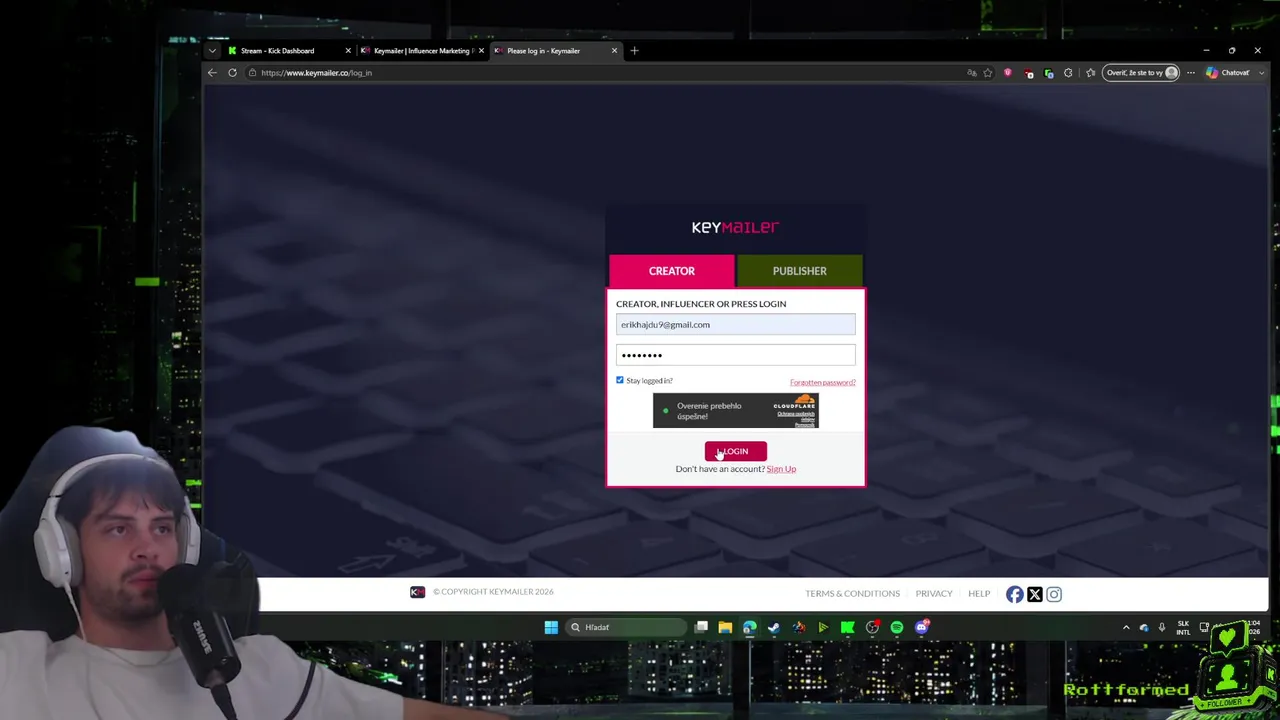Open the X (Twitter) footer icon
1280x720 pixels.
(1035, 594)
